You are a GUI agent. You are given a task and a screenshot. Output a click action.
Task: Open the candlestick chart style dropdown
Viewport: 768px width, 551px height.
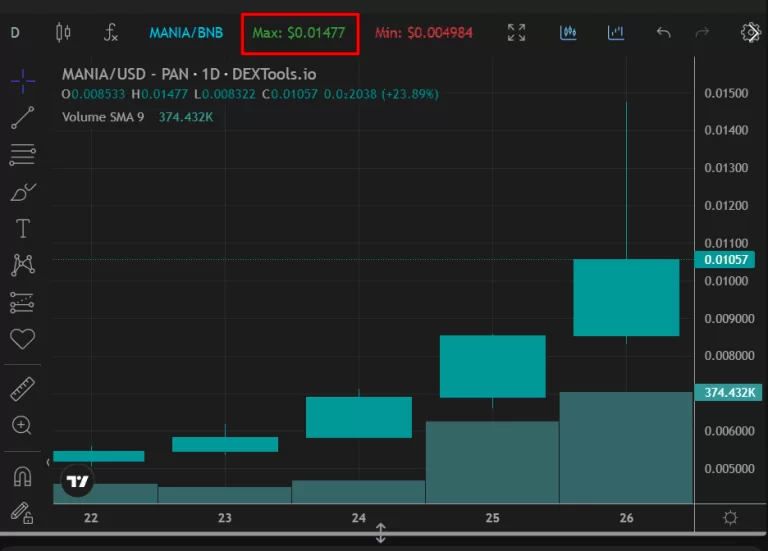click(63, 33)
